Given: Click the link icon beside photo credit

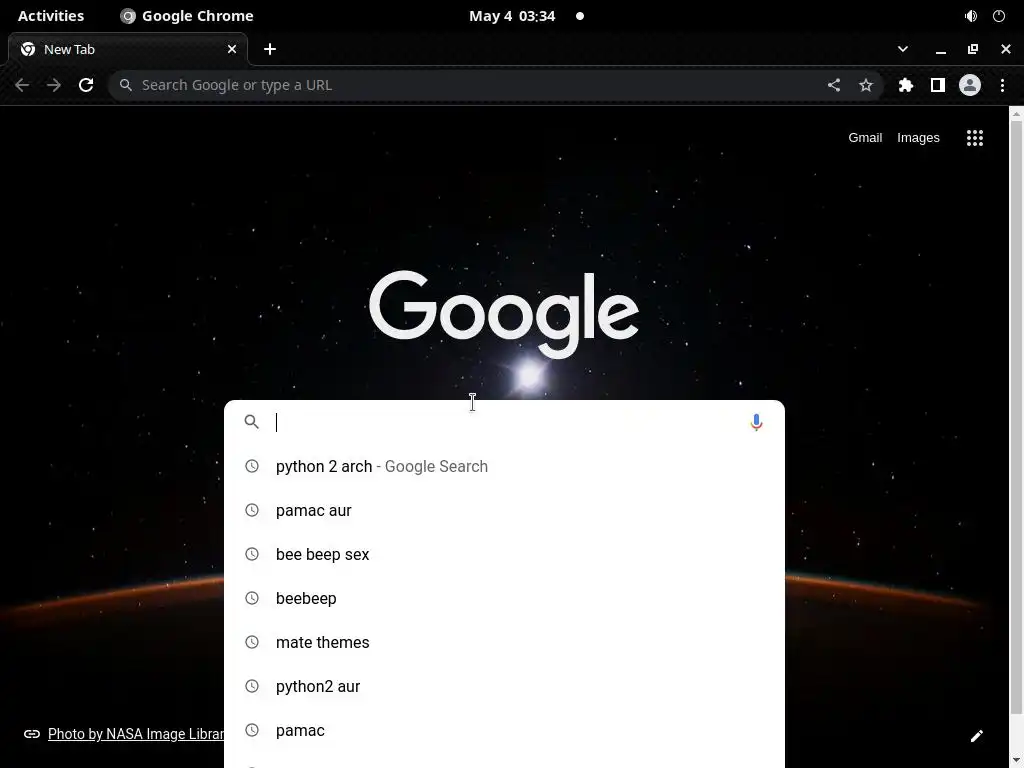Looking at the screenshot, I should tap(32, 734).
